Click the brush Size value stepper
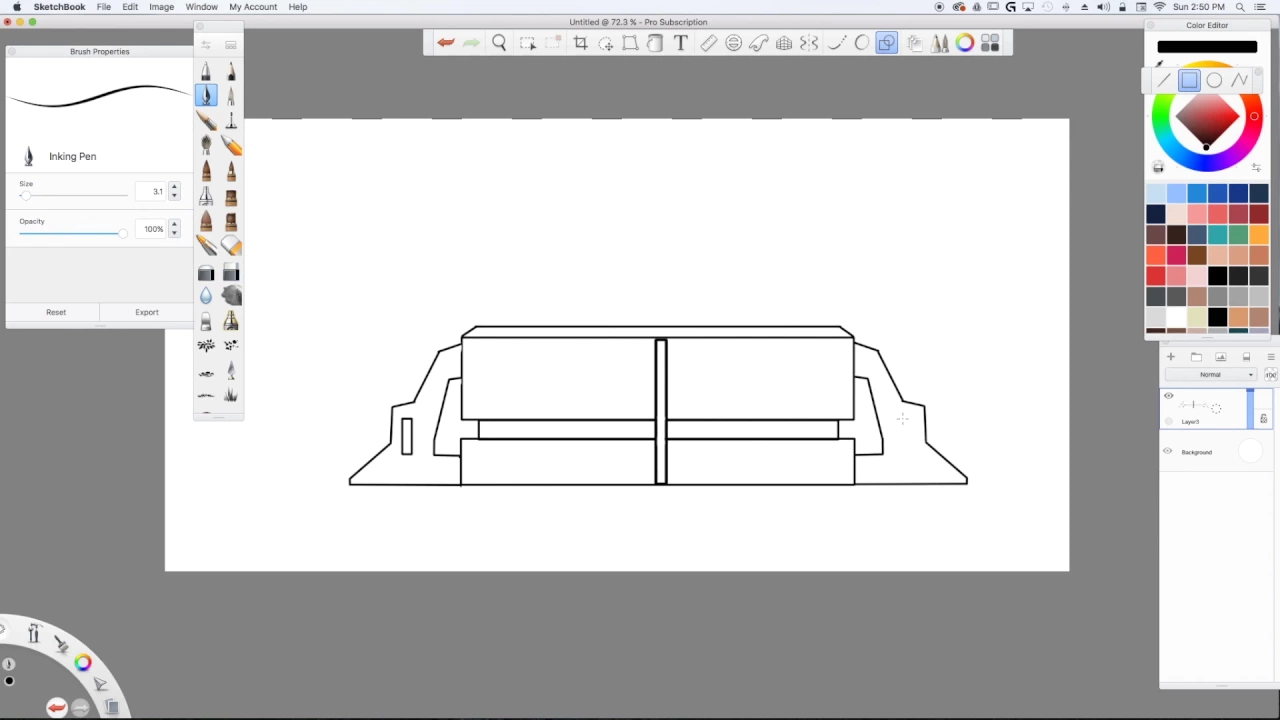Screen dimensions: 1280x720 [x=174, y=190]
